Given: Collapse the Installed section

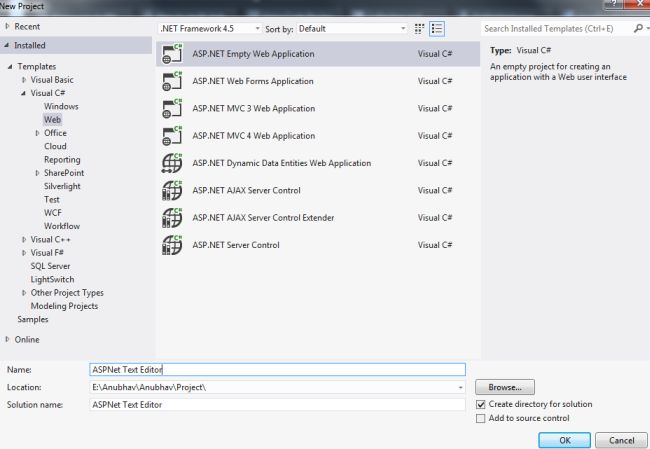Looking at the screenshot, I should coord(7,45).
